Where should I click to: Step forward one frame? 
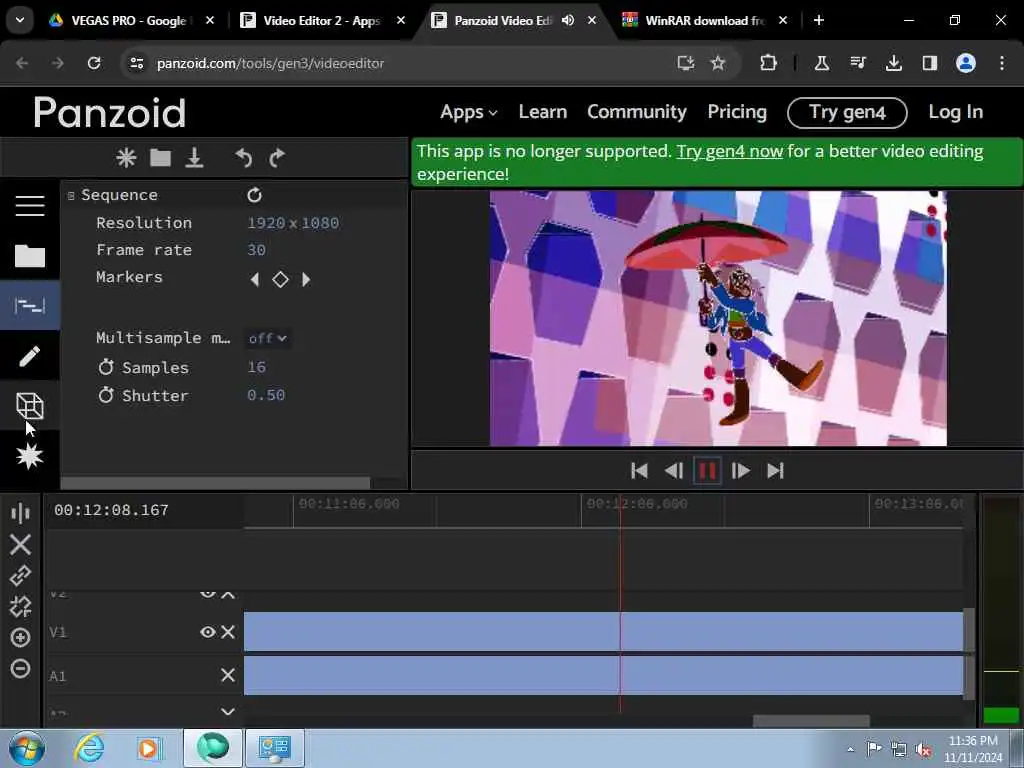[x=741, y=470]
